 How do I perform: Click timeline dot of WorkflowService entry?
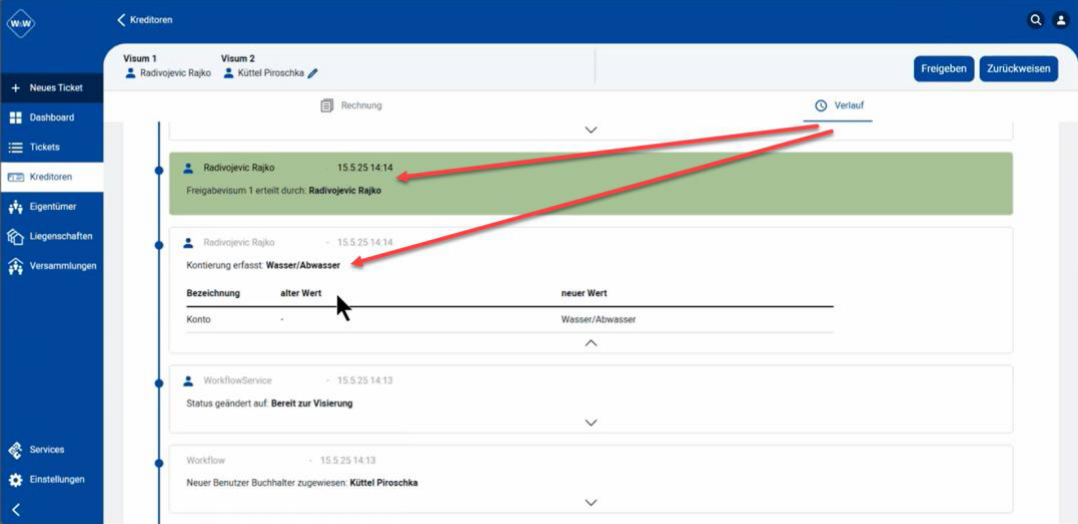159,382
